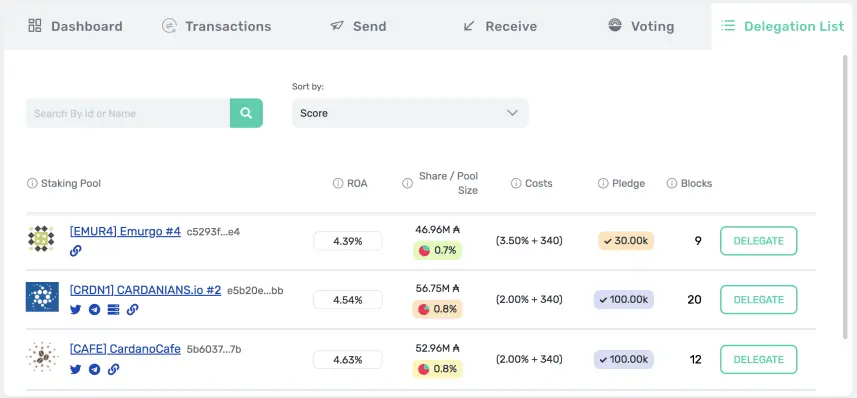This screenshot has height=398, width=857.
Task: Click the Blocks column info icon
Action: tap(672, 183)
